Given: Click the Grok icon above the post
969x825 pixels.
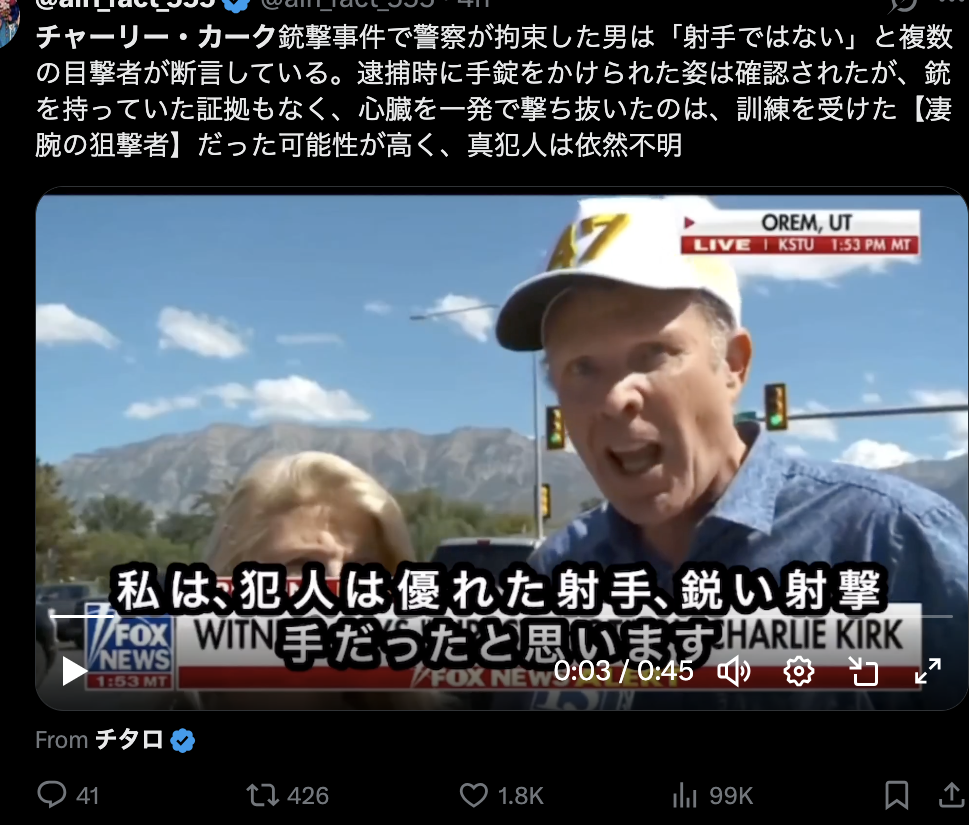Looking at the screenshot, I should tap(903, 5).
